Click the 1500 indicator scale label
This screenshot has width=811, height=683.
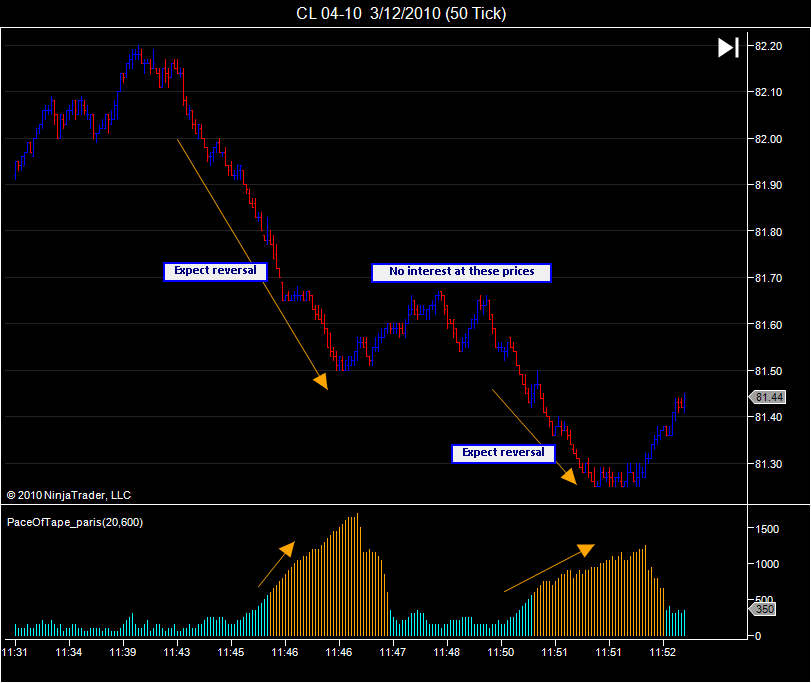[x=767, y=529]
